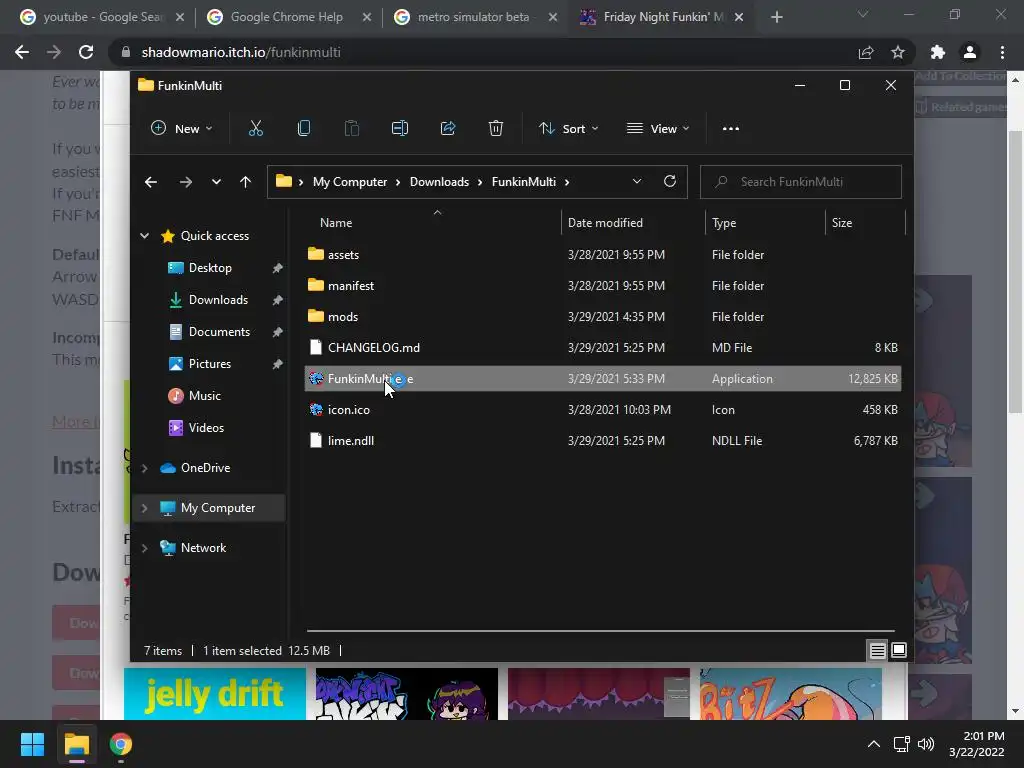Select Pictures in the navigation pane

coord(210,364)
